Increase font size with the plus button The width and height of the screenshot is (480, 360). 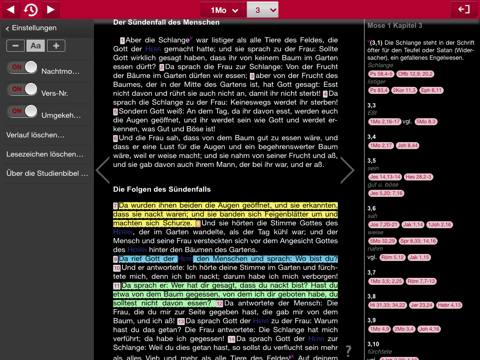(x=56, y=46)
